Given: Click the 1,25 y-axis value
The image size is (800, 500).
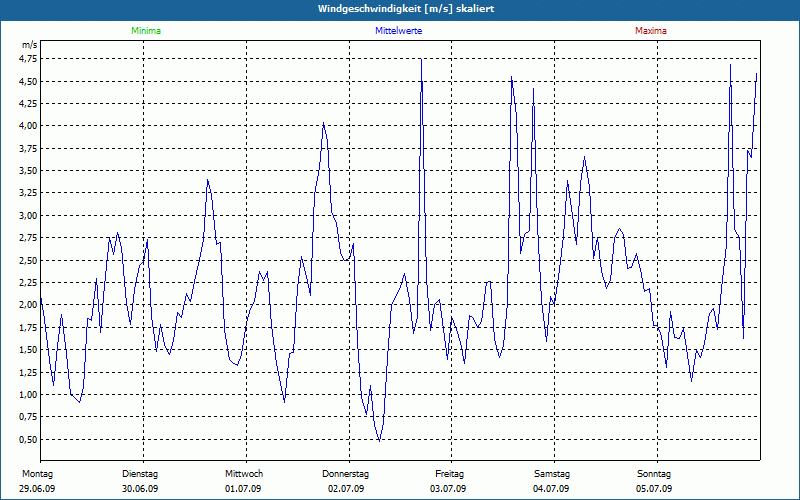Looking at the screenshot, I should point(29,372).
